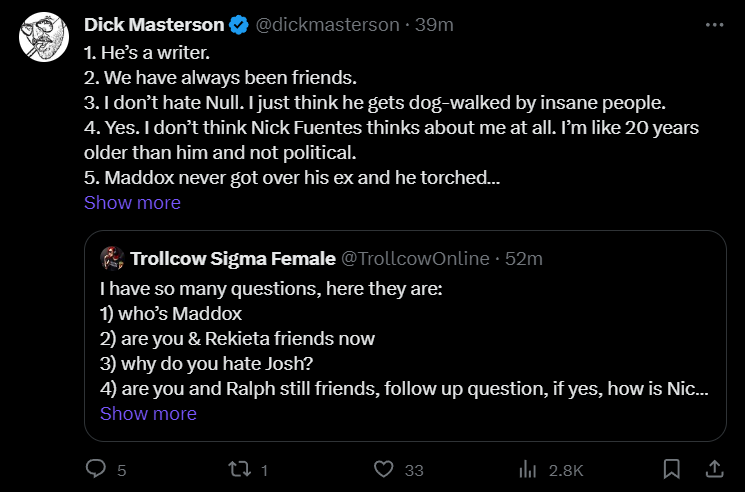Screen dimensions: 745x492
Task: Click the 52m quoted tweet timestamp
Action: 523,259
